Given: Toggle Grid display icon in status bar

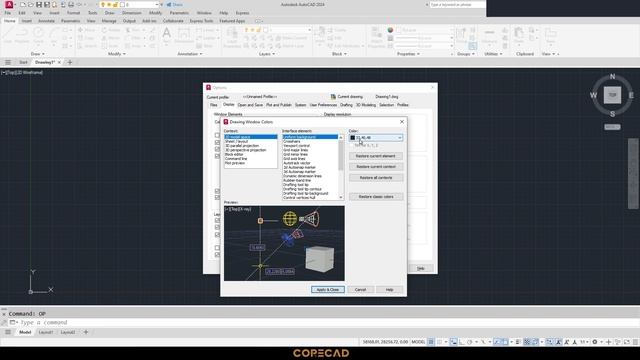Looking at the screenshot, I should (431, 342).
